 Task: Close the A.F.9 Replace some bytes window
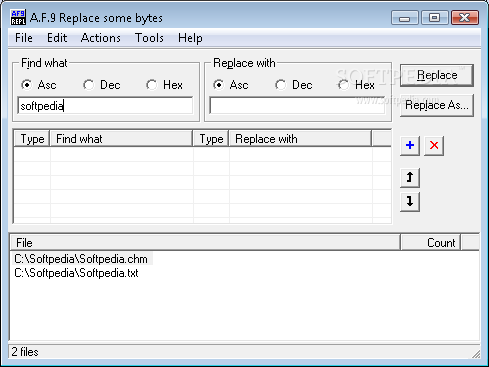[x=465, y=18]
